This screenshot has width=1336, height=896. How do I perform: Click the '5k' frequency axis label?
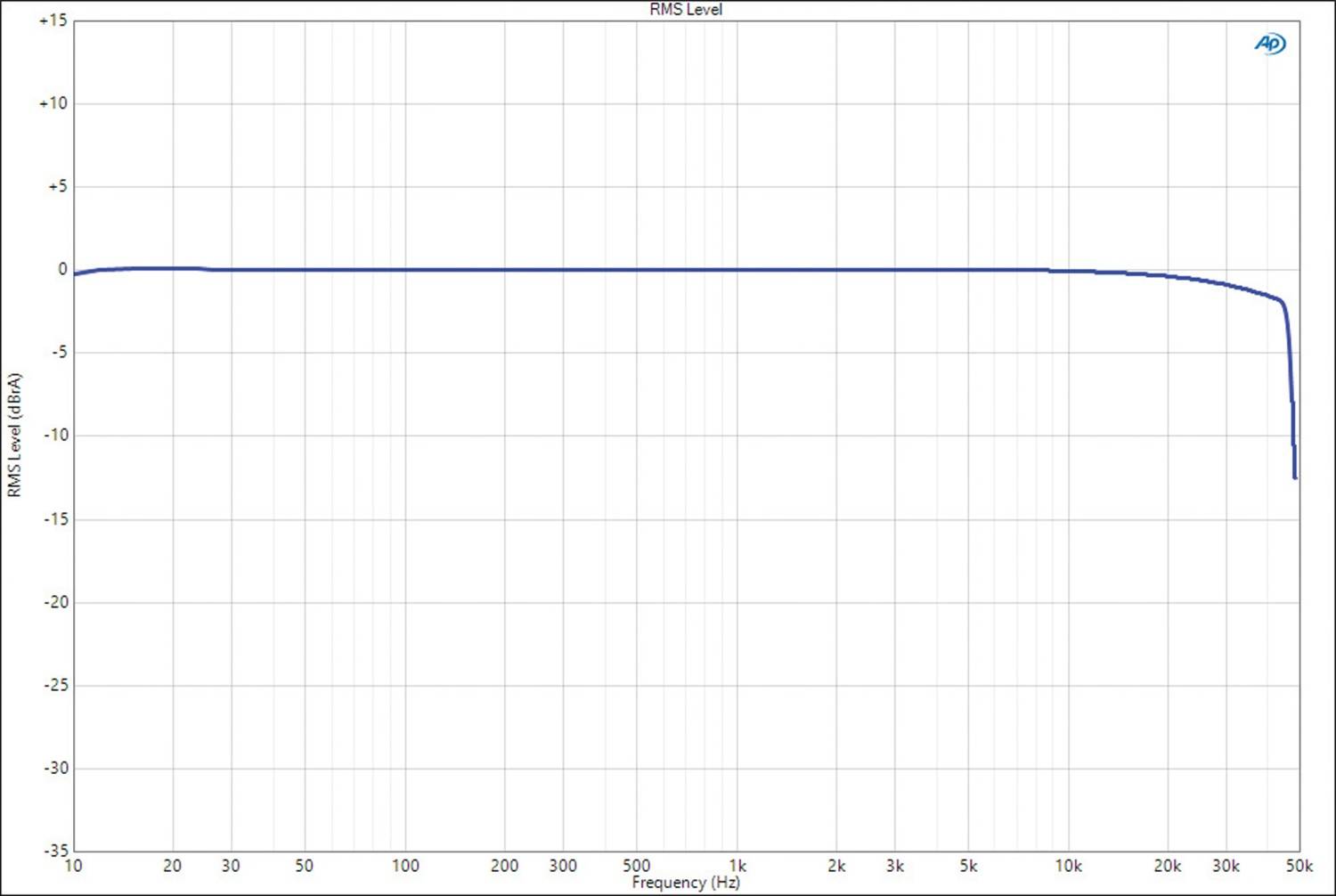click(x=968, y=866)
